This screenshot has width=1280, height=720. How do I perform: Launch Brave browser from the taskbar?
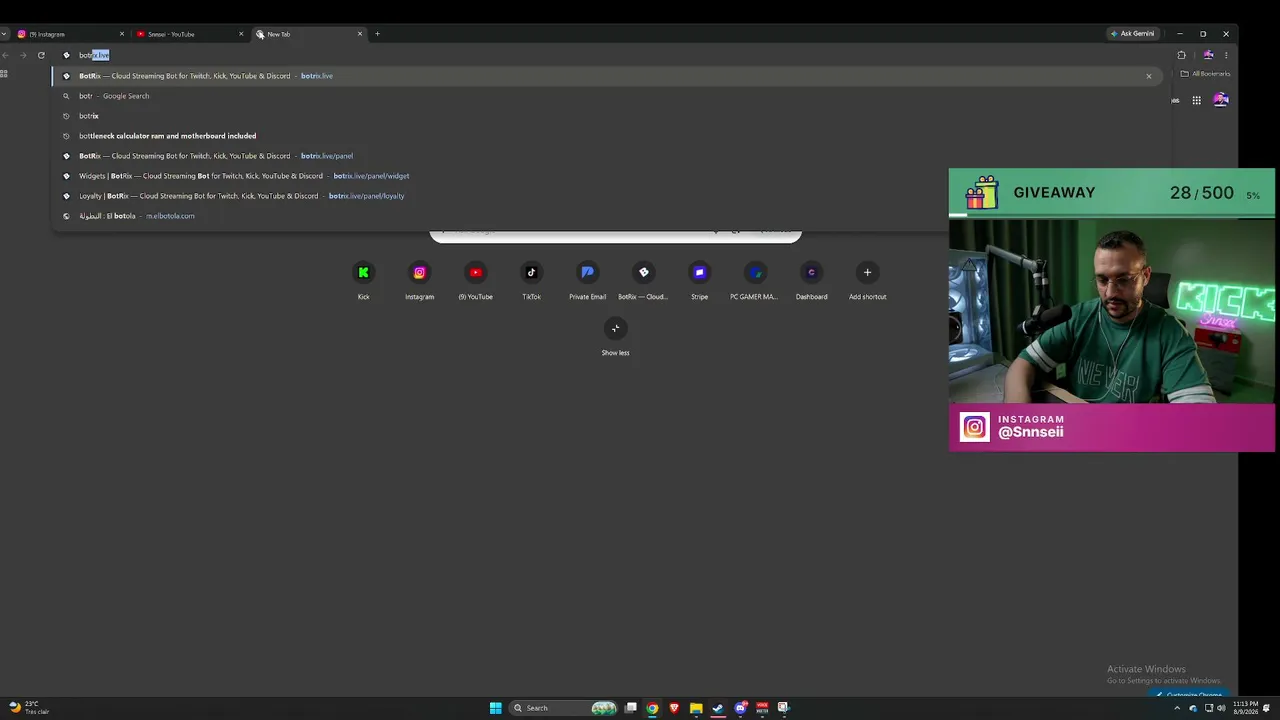click(674, 708)
